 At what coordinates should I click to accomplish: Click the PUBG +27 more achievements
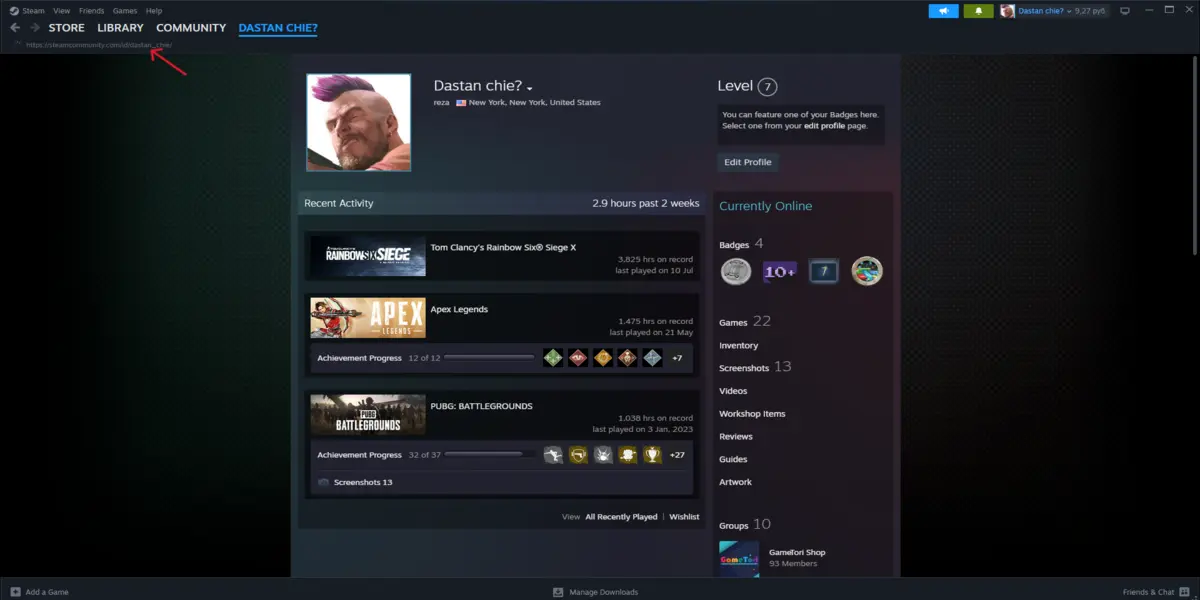point(677,455)
